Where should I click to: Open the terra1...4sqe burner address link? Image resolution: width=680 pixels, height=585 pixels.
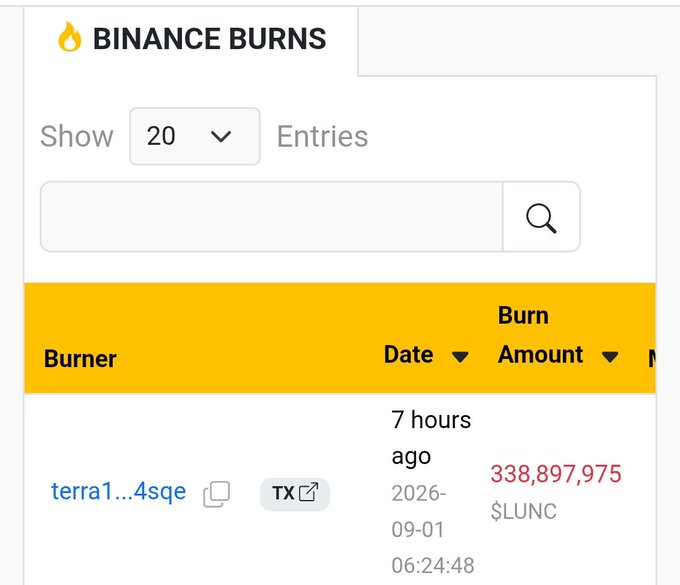(x=118, y=491)
